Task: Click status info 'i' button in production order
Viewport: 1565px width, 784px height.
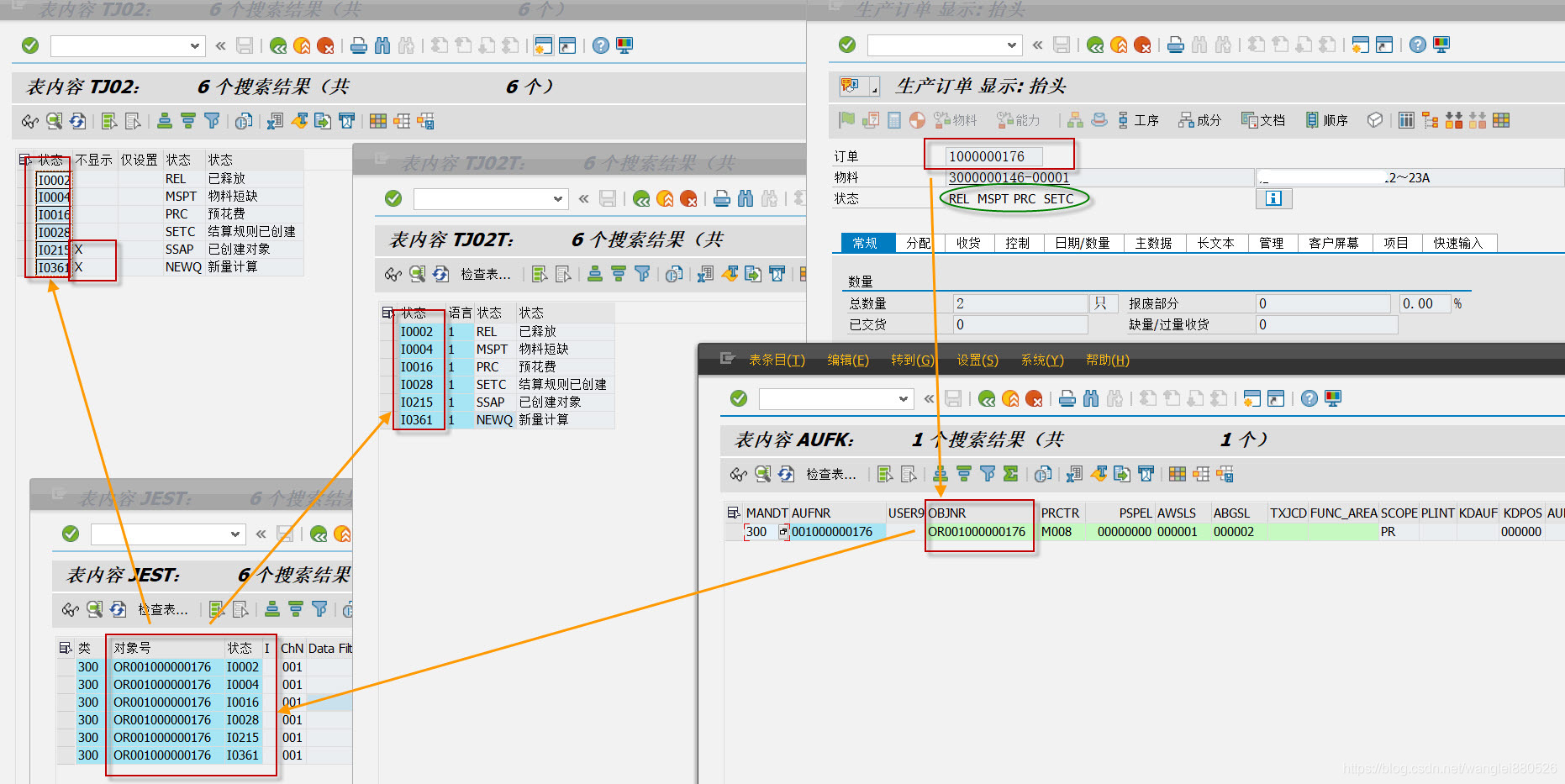Action: pyautogui.click(x=1273, y=198)
